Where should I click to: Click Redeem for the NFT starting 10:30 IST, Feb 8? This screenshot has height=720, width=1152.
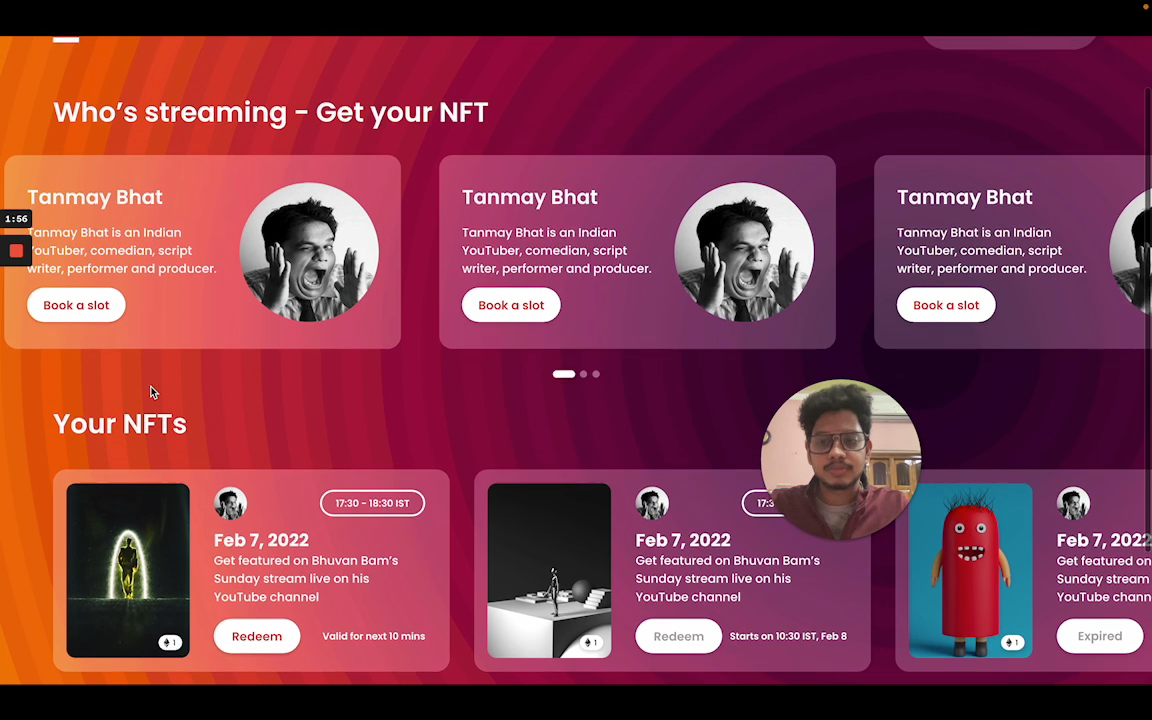[x=678, y=636]
